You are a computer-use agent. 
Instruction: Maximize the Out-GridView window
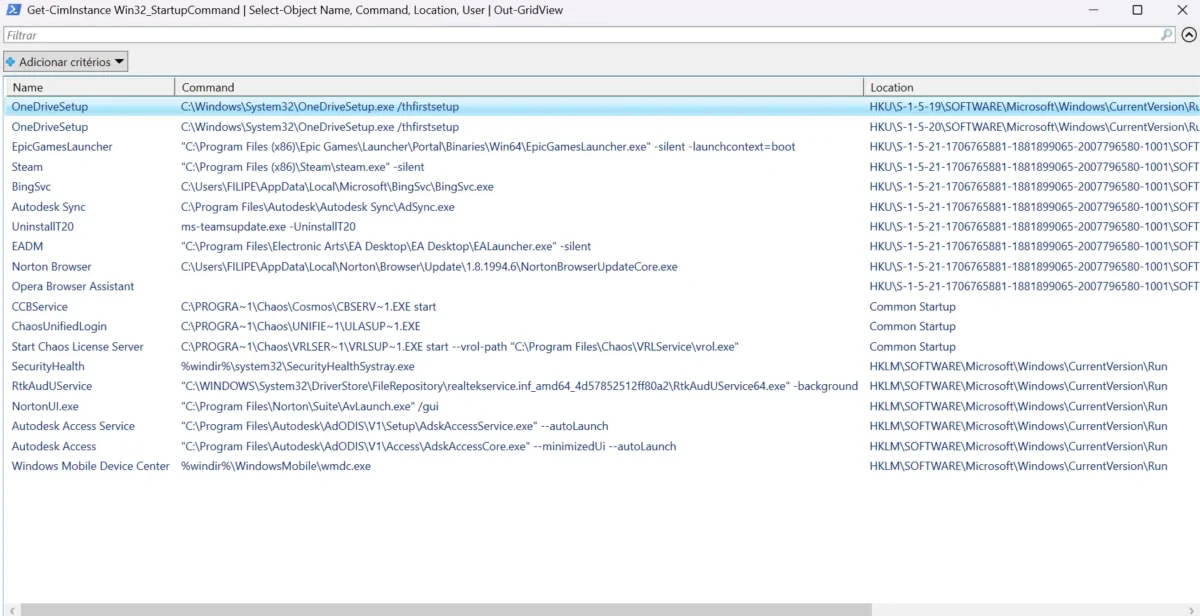pos(1137,10)
